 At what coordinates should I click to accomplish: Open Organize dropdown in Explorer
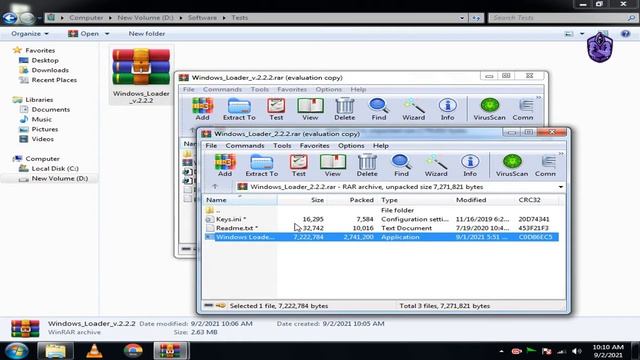(30, 34)
